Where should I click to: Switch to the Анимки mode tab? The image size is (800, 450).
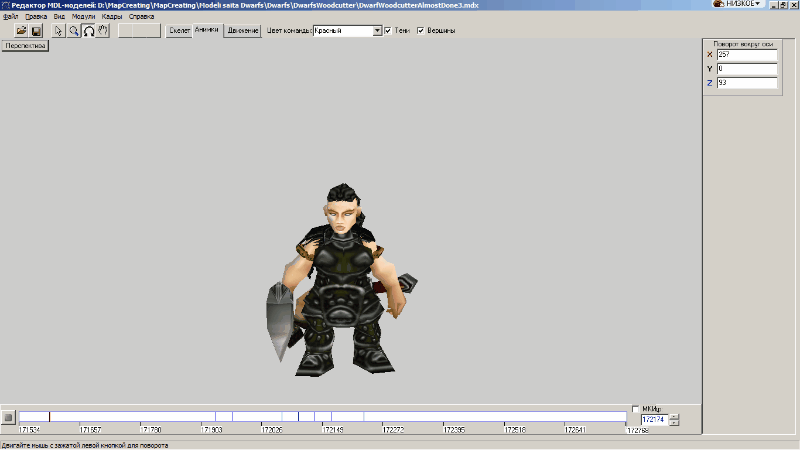coord(207,30)
